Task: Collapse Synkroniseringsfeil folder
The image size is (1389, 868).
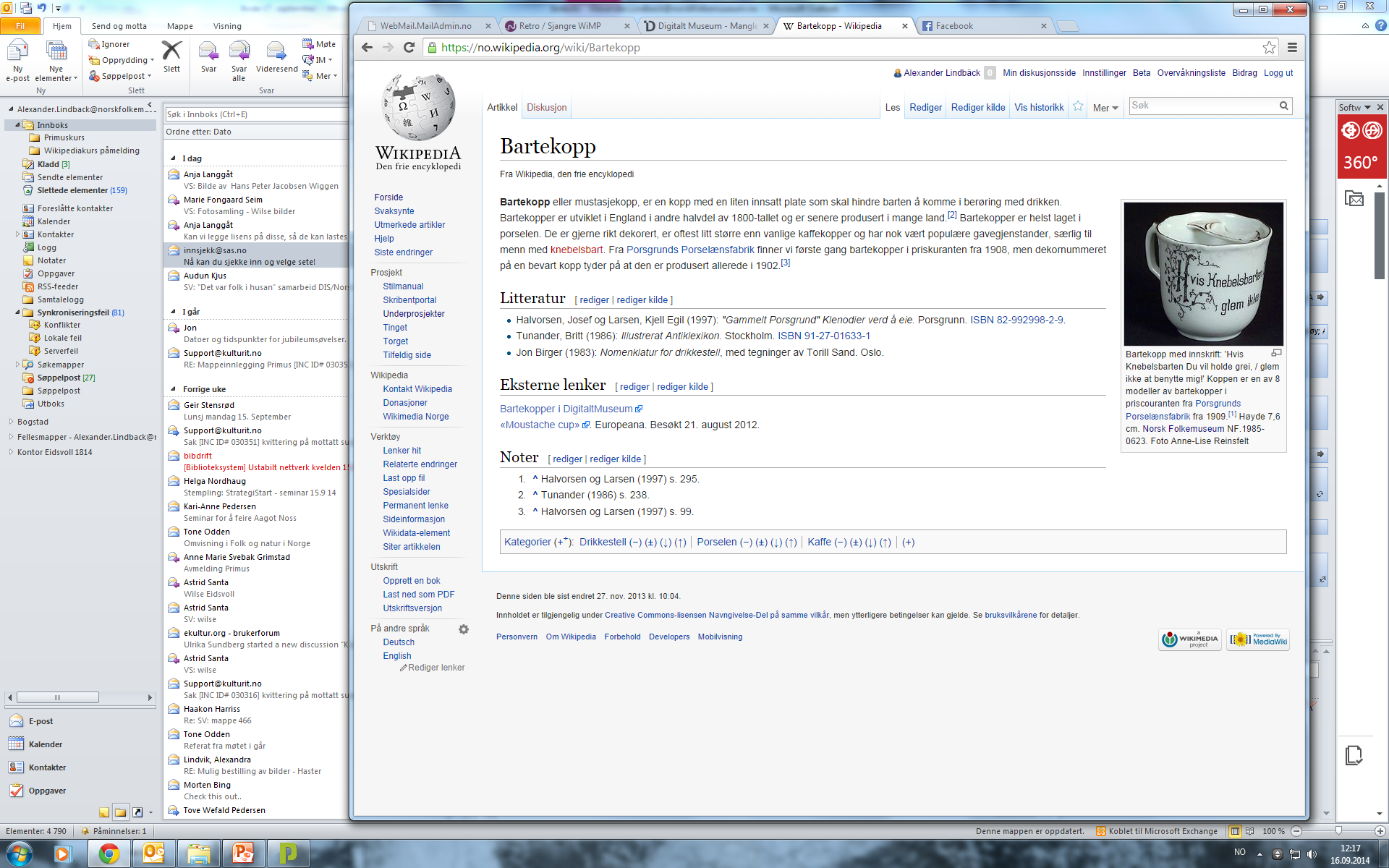Action: click(17, 312)
